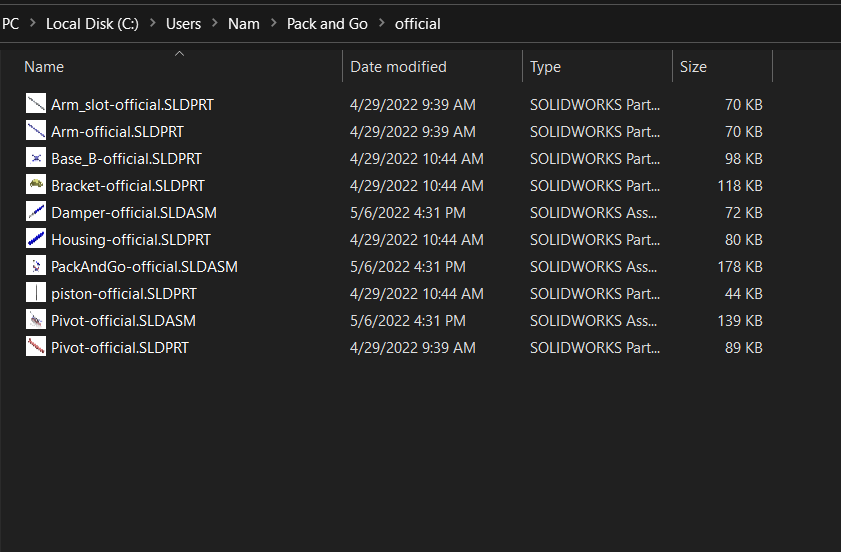Select the file name Pivot-official.SLDASM
This screenshot has height=552, width=841.
pos(123,321)
